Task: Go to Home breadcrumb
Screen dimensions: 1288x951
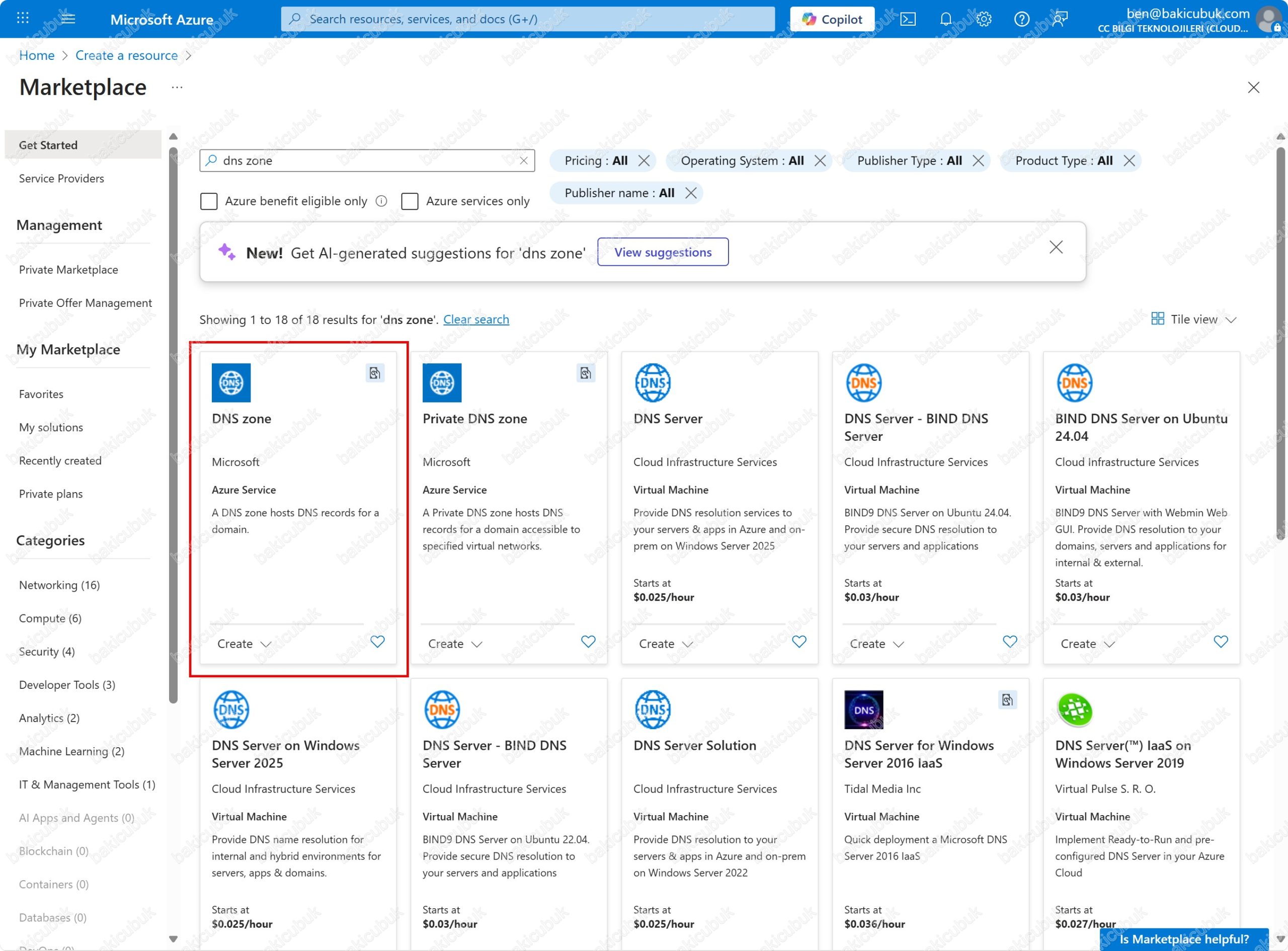Action: [37, 55]
